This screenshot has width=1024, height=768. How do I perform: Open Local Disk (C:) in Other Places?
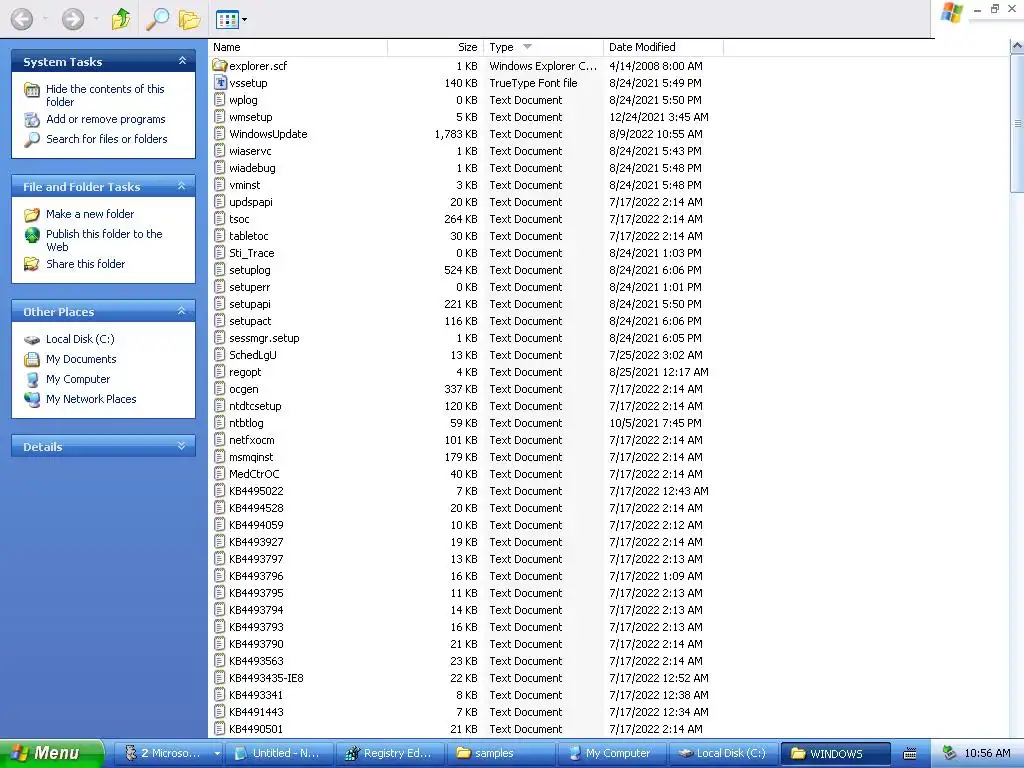(80, 339)
